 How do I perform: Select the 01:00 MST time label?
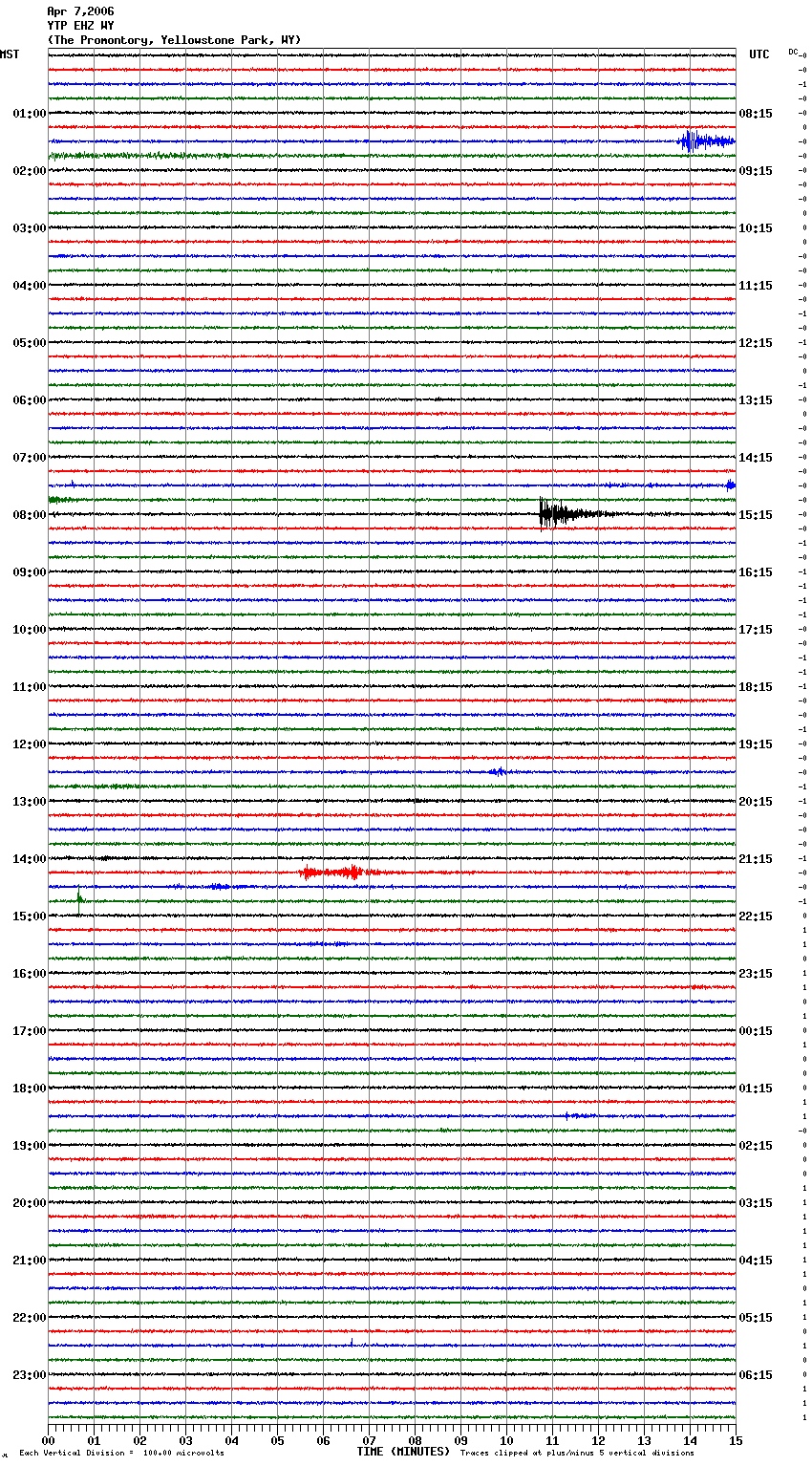30,114
